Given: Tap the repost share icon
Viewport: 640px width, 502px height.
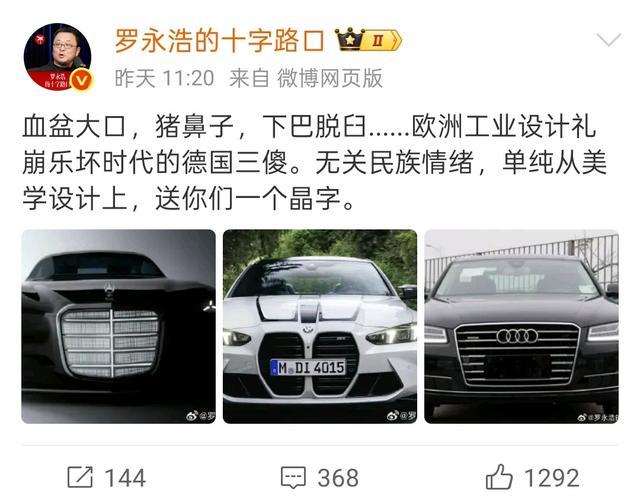Looking at the screenshot, I should click(x=80, y=477).
